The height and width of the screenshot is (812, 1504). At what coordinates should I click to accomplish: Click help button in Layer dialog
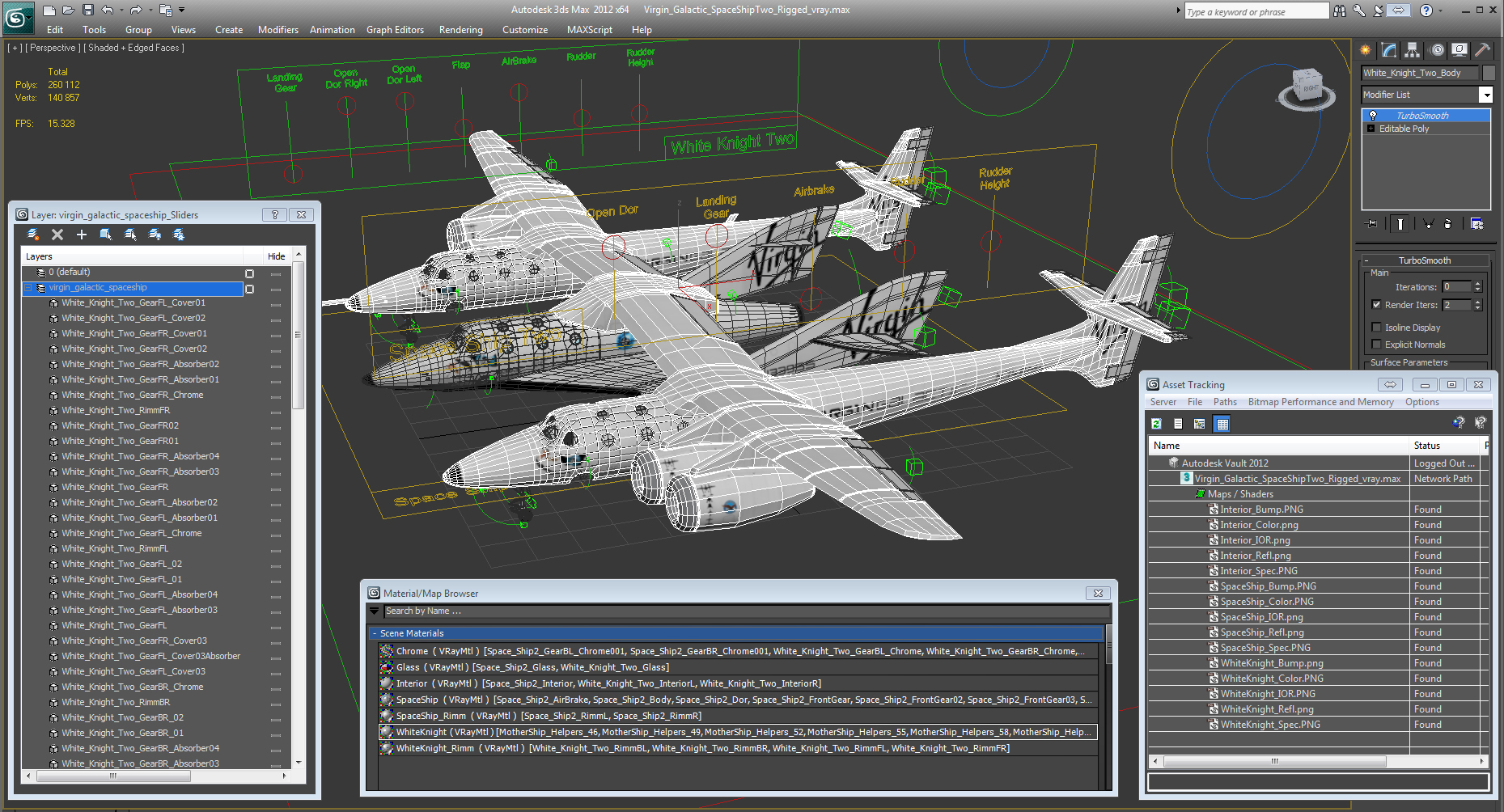(275, 214)
